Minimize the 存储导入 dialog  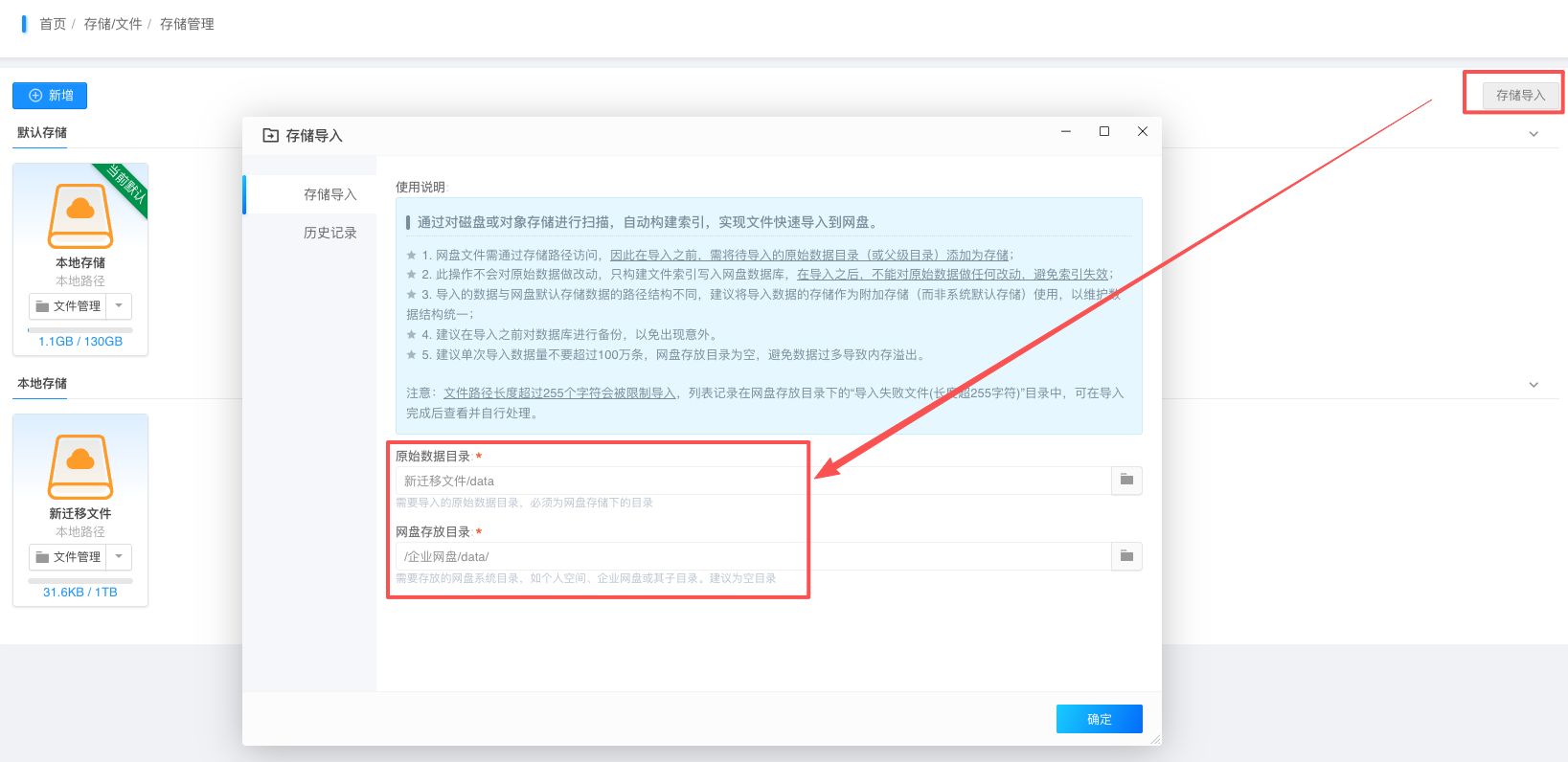(1066, 131)
